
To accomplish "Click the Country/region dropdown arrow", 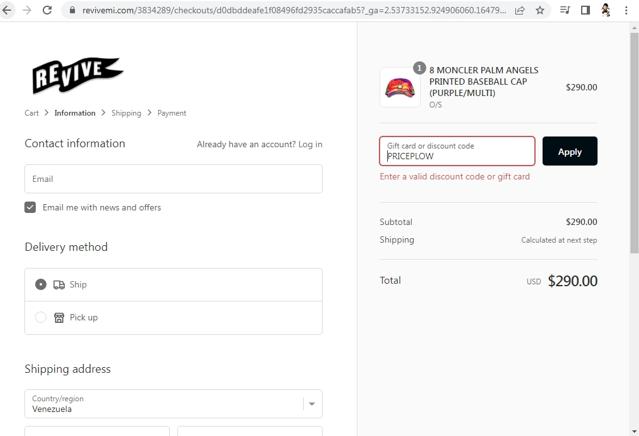I will click(312, 404).
